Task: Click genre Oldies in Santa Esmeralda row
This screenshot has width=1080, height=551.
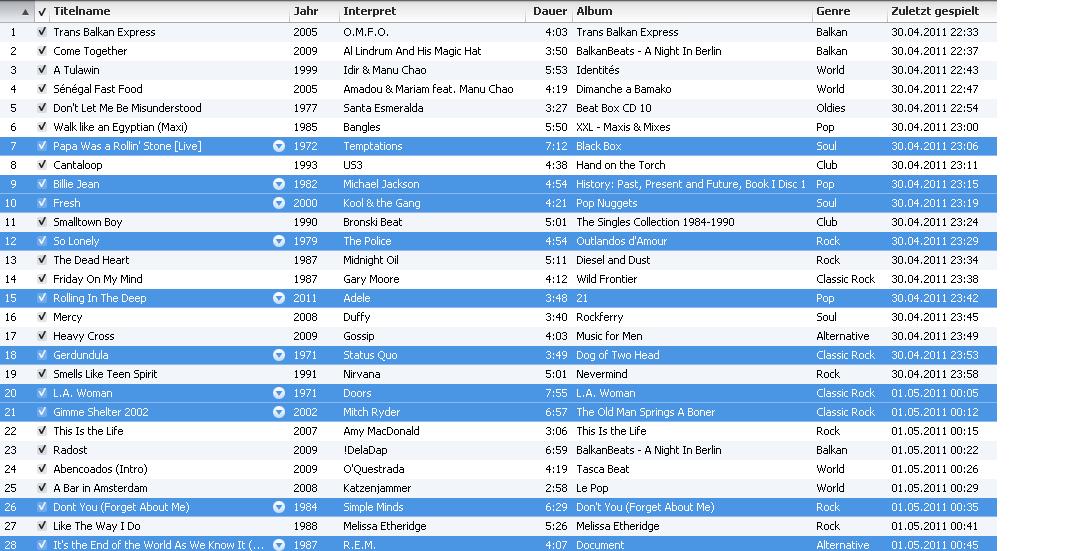Action: 831,108
